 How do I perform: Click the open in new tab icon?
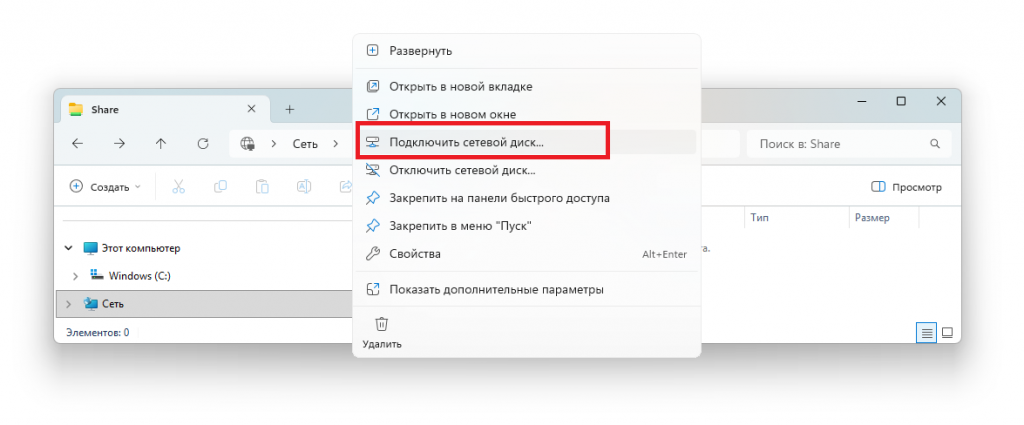[x=372, y=86]
